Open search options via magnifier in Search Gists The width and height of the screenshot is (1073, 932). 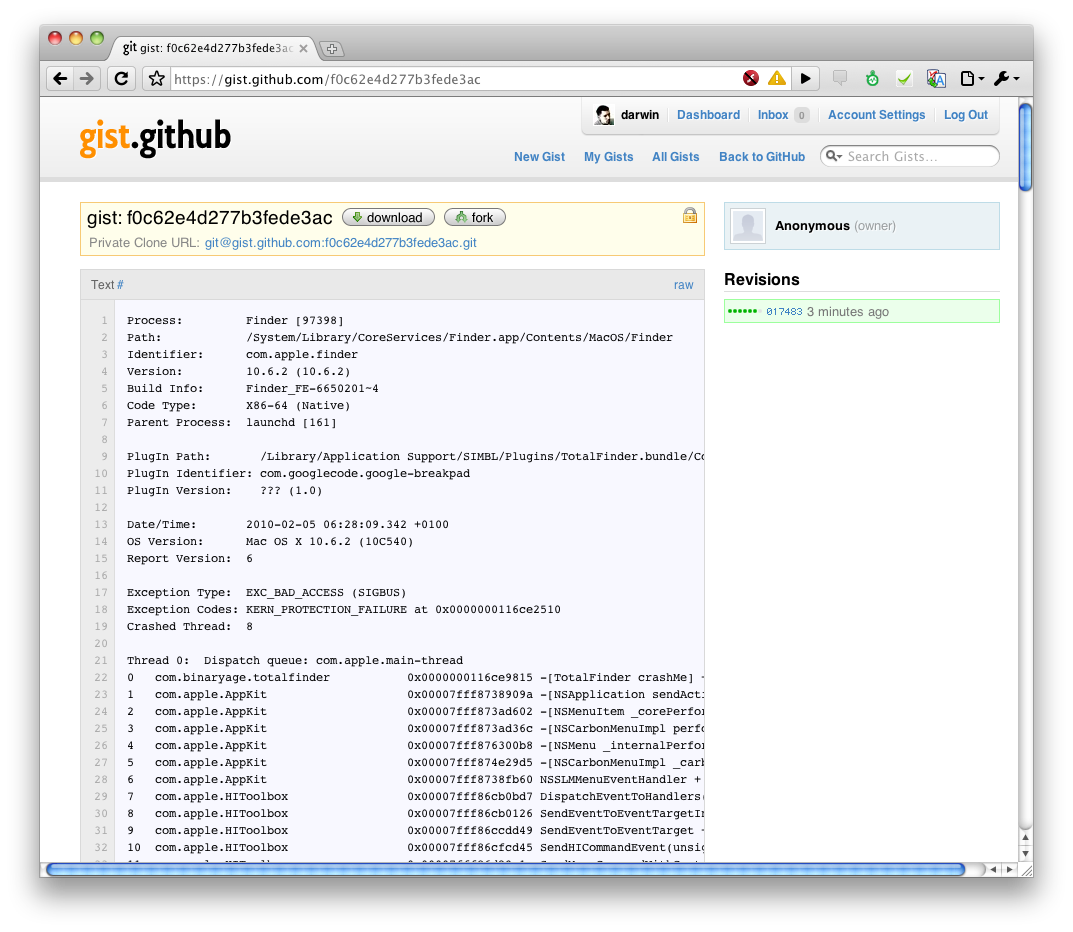tap(833, 156)
